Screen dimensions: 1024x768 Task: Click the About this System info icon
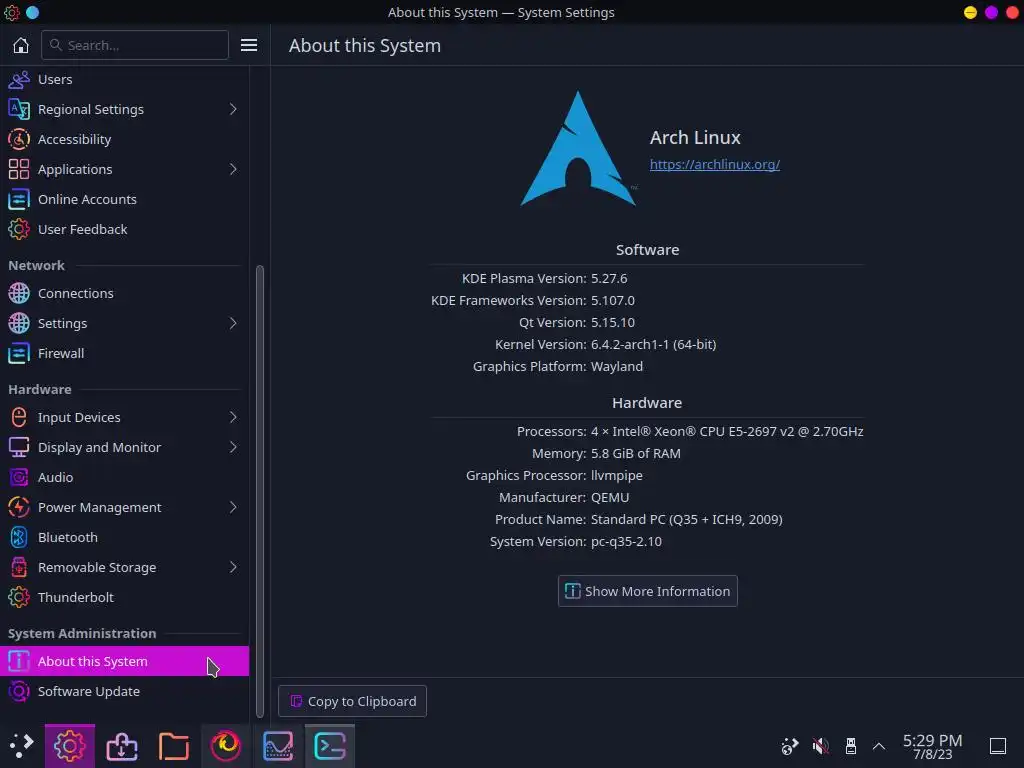[x=19, y=662]
